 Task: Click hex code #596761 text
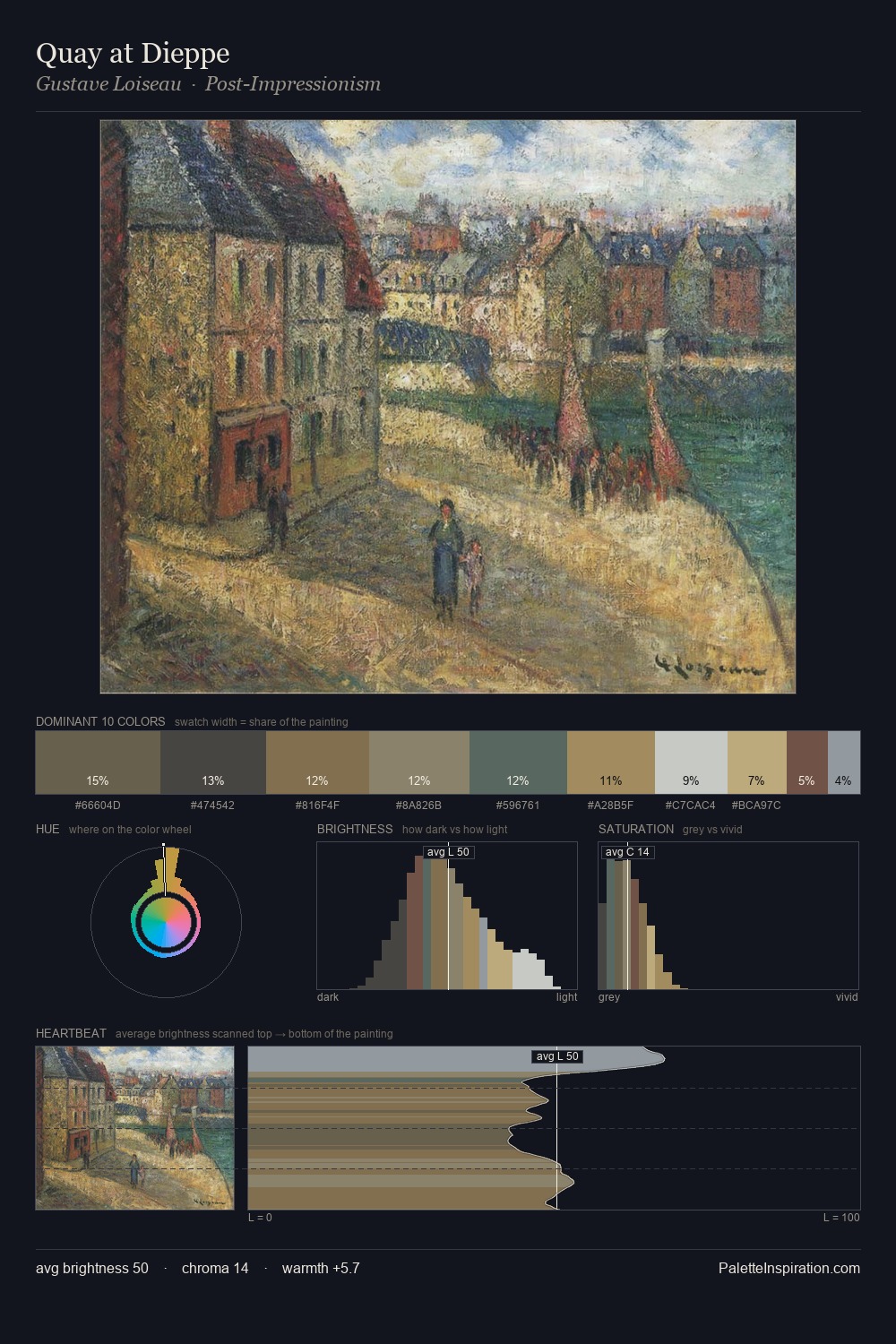pos(518,805)
